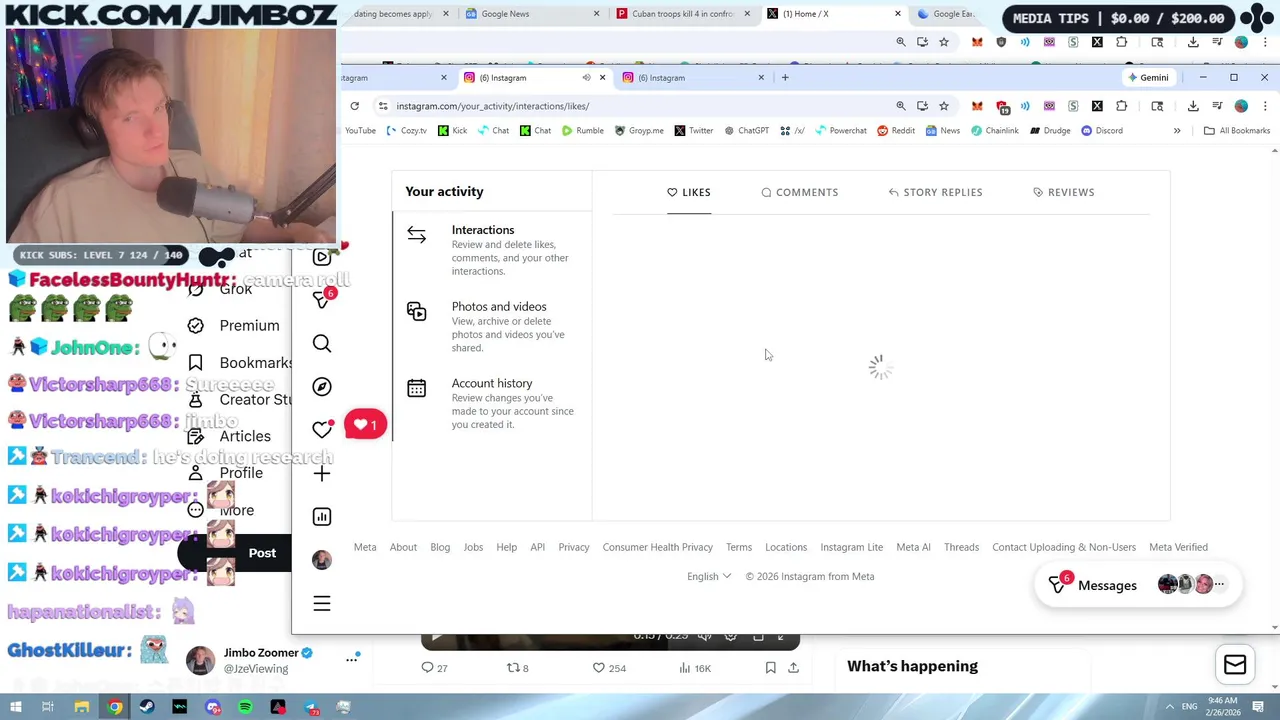Open Threads footer link
The height and width of the screenshot is (720, 1280).
(x=961, y=547)
